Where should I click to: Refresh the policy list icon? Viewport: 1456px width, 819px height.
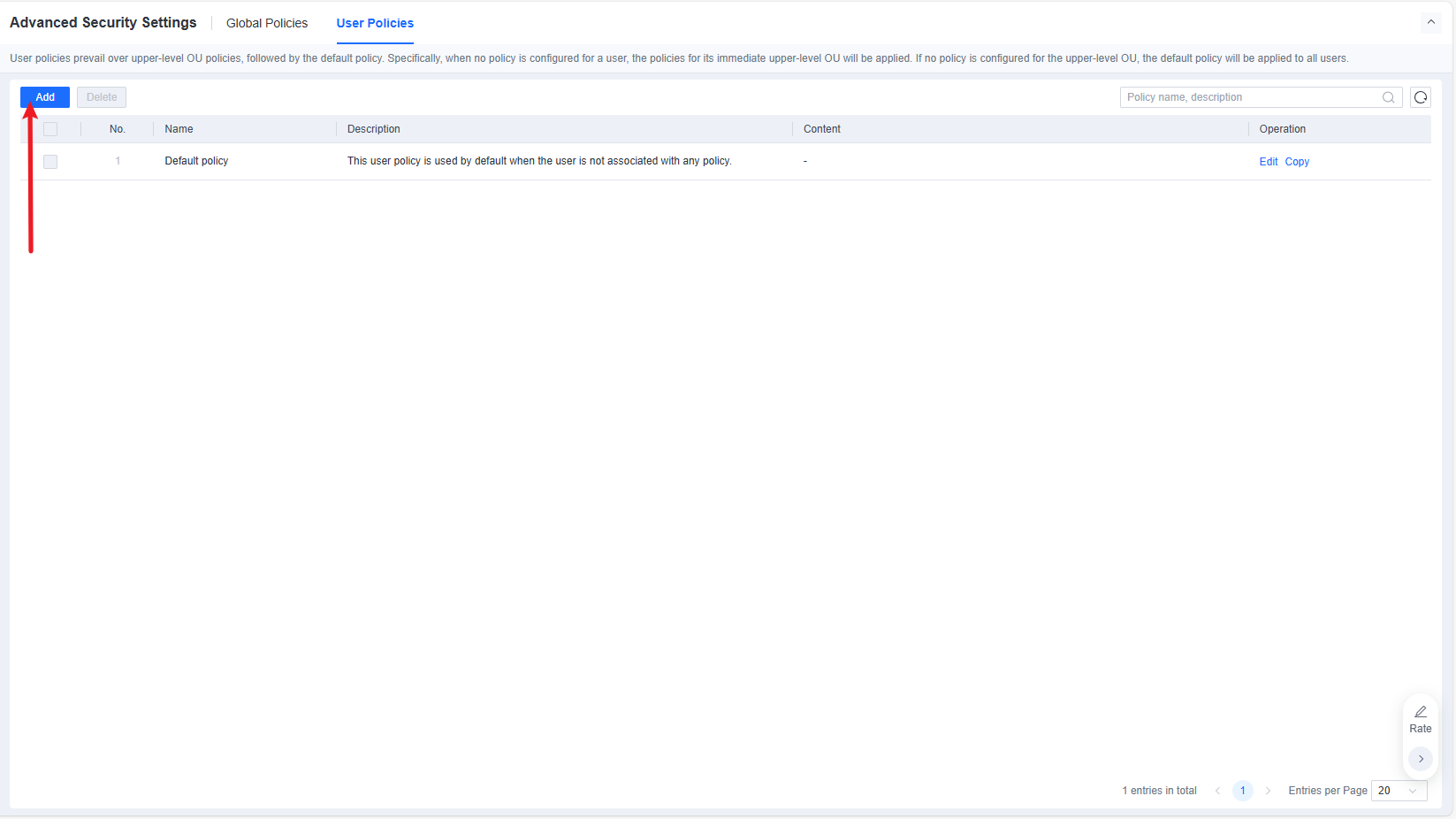tap(1421, 97)
